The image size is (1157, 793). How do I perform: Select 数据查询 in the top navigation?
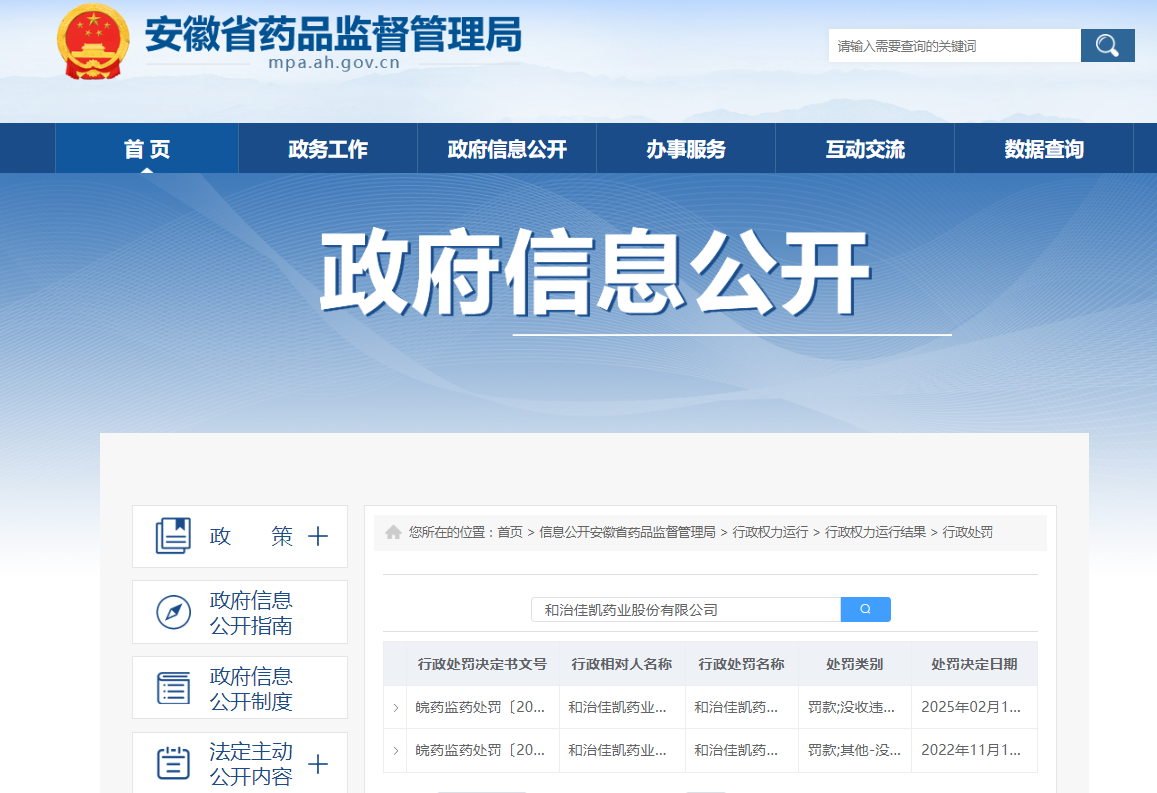tap(1044, 149)
